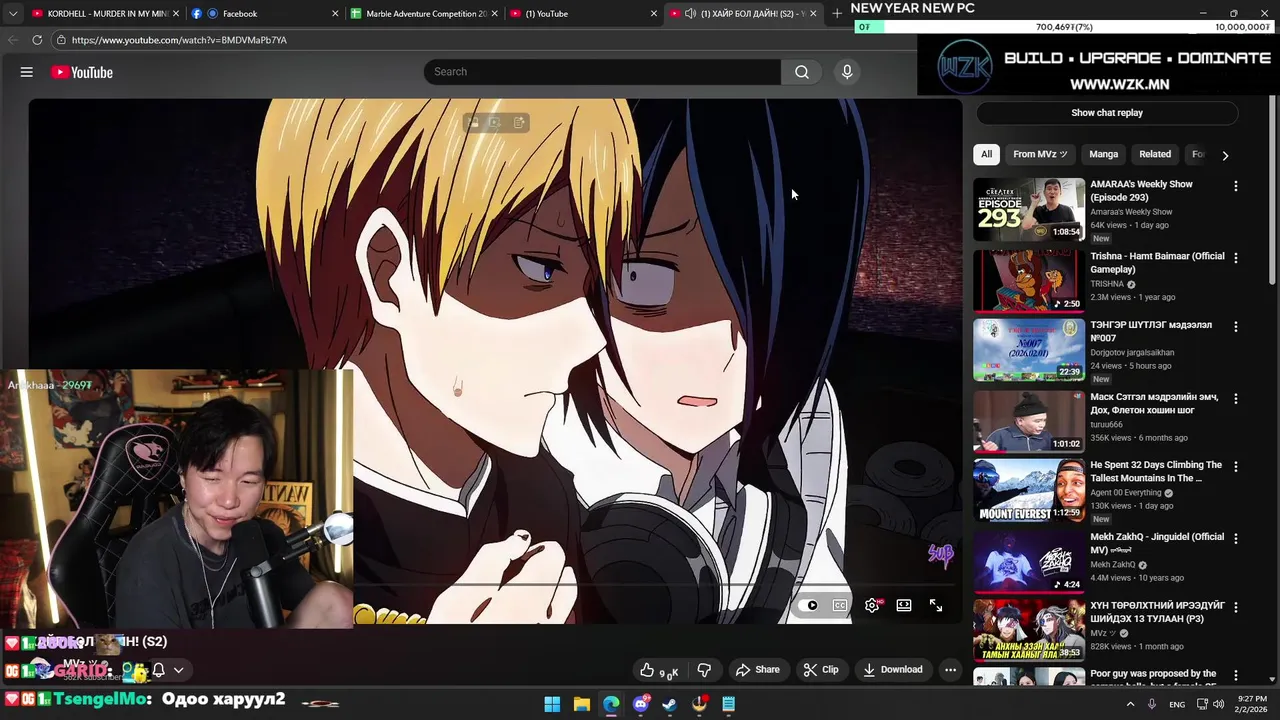Go to the YouTube home logo
The width and height of the screenshot is (1280, 720).
pos(81,72)
